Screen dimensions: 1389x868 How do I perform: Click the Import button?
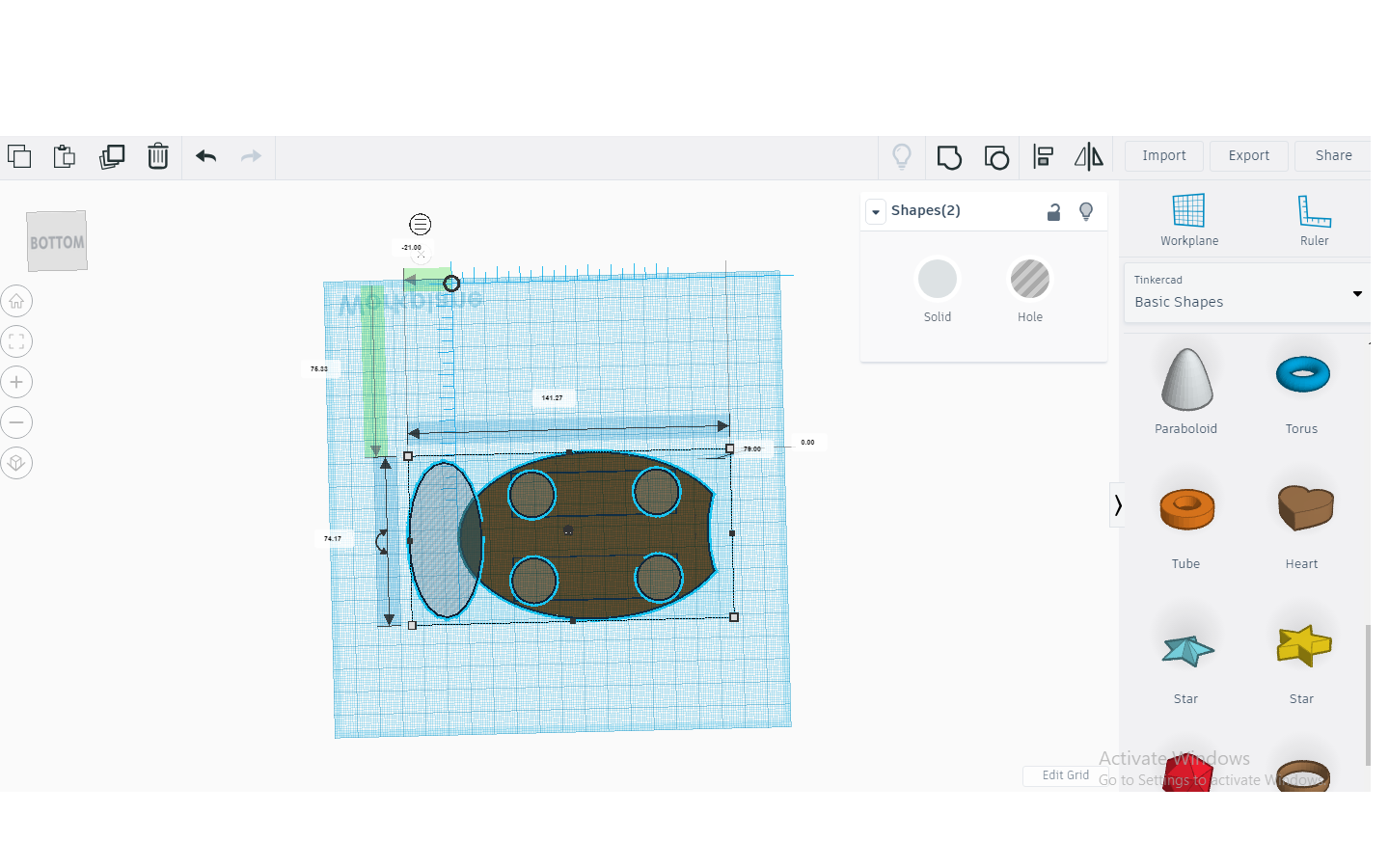point(1163,156)
